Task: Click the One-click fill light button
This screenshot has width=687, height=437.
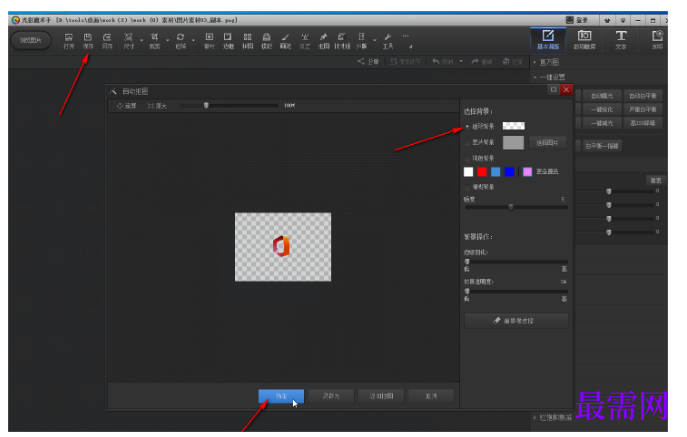Action: pos(602,123)
